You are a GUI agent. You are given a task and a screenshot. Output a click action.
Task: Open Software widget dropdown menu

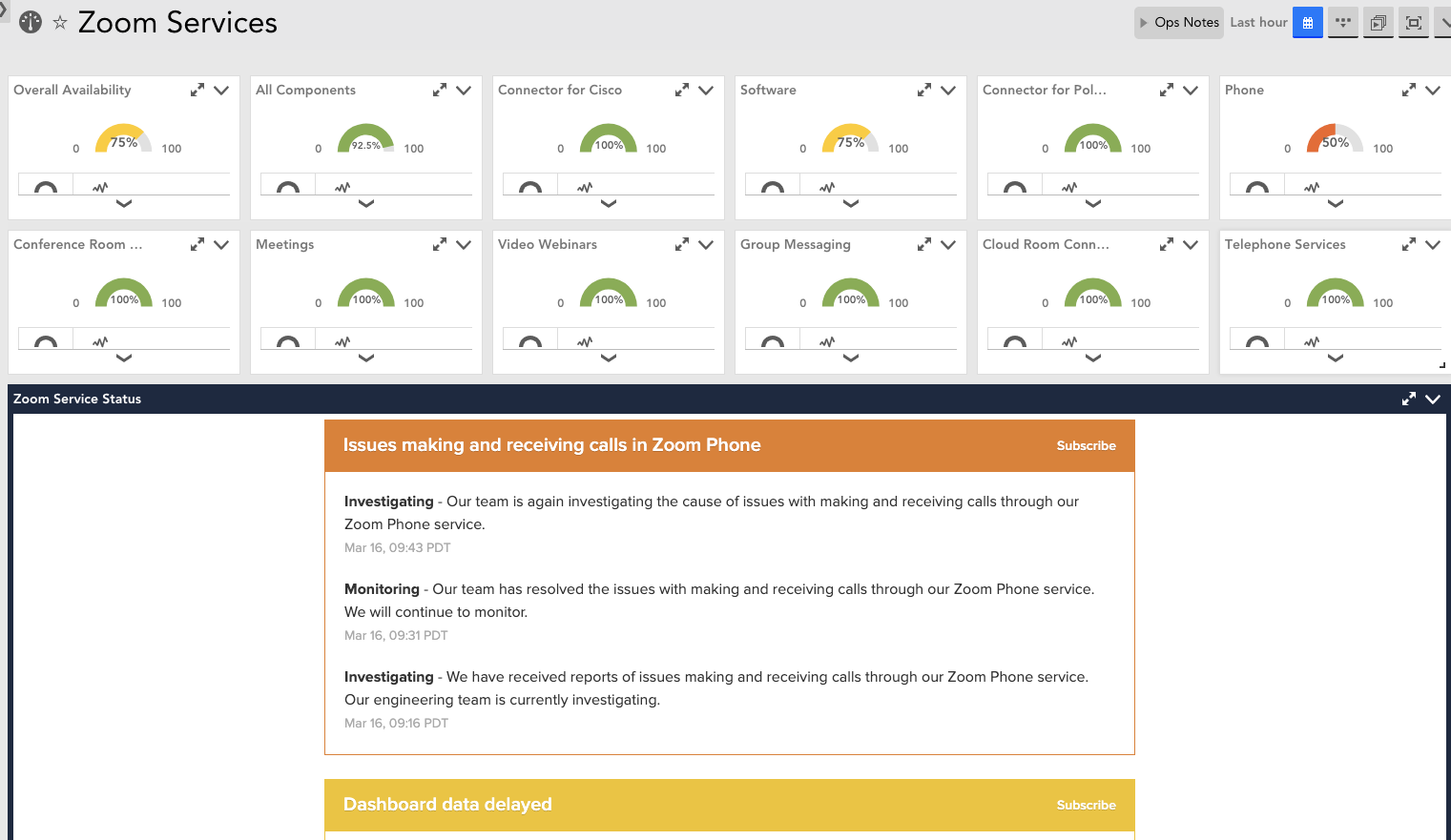tap(948, 90)
